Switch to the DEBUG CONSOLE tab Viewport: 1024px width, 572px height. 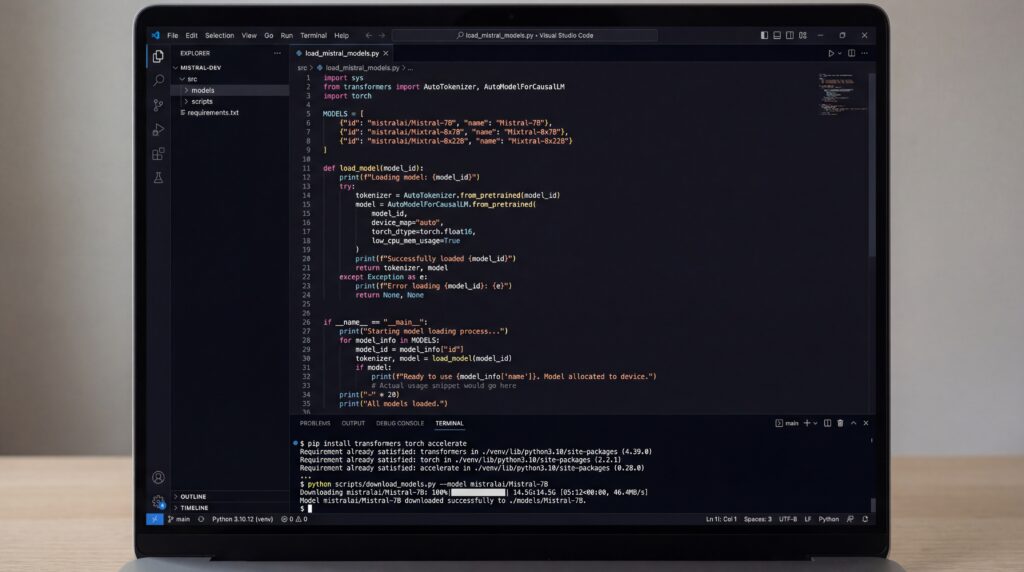pos(400,423)
